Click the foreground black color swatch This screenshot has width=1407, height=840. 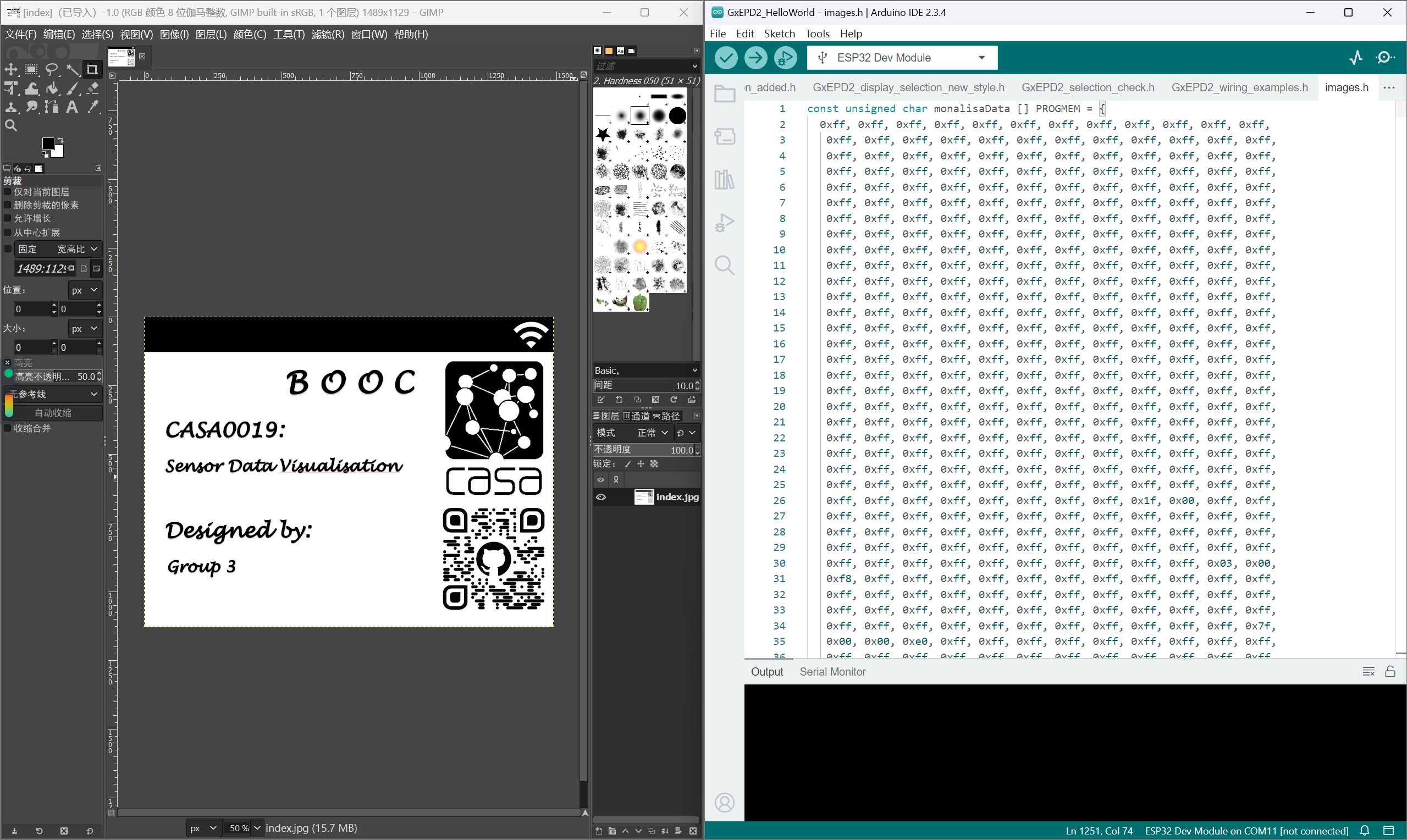pyautogui.click(x=48, y=143)
